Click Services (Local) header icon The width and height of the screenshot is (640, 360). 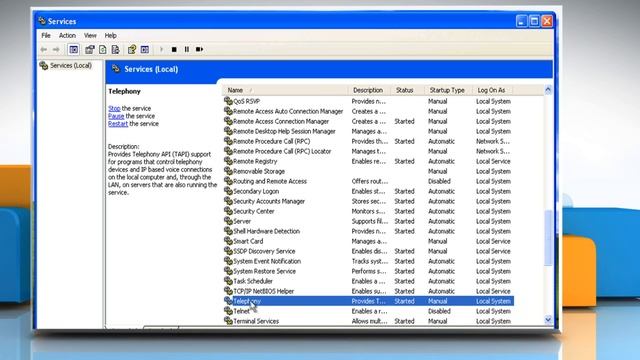click(x=116, y=69)
